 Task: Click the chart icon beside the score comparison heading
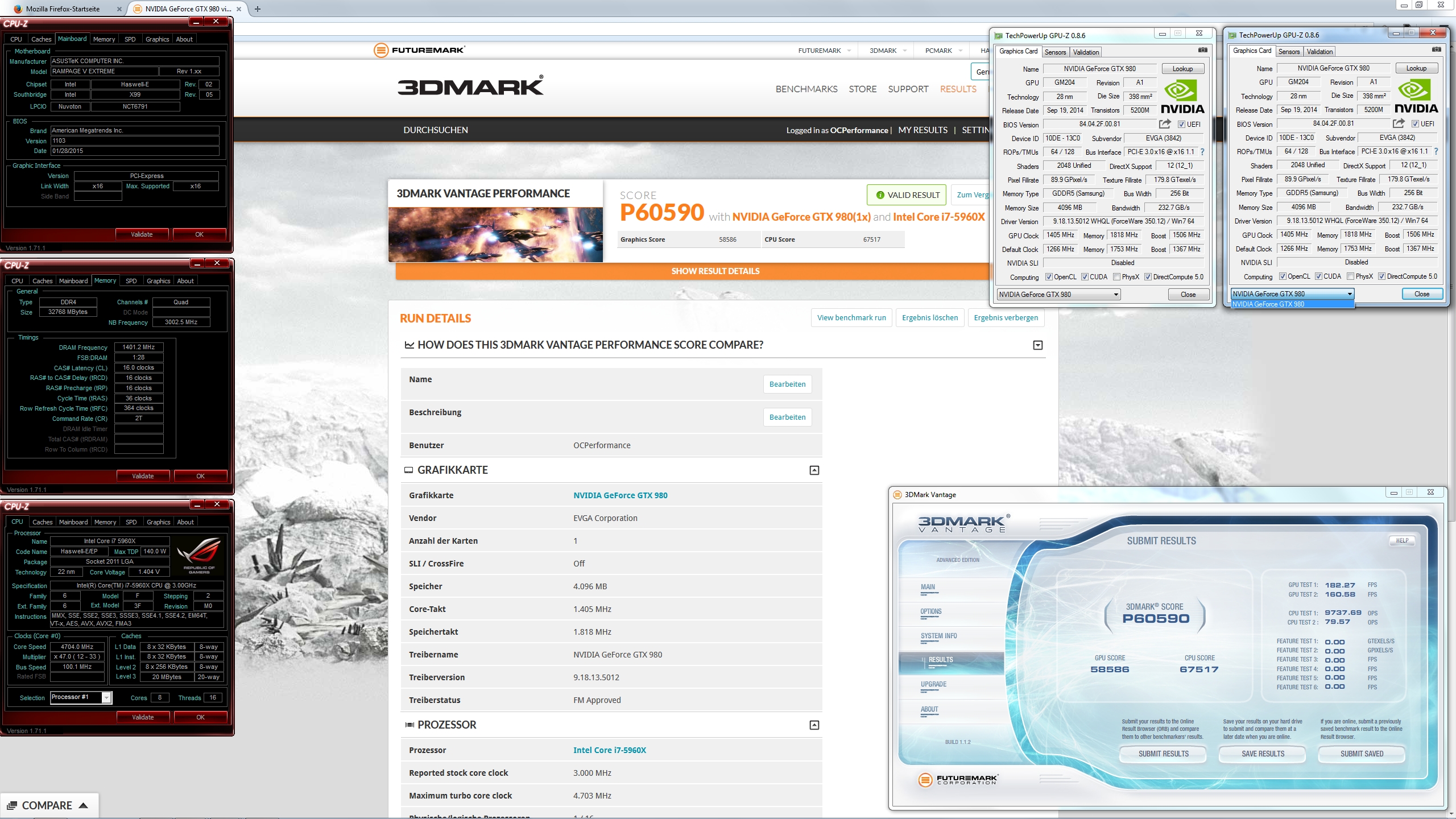(x=409, y=345)
